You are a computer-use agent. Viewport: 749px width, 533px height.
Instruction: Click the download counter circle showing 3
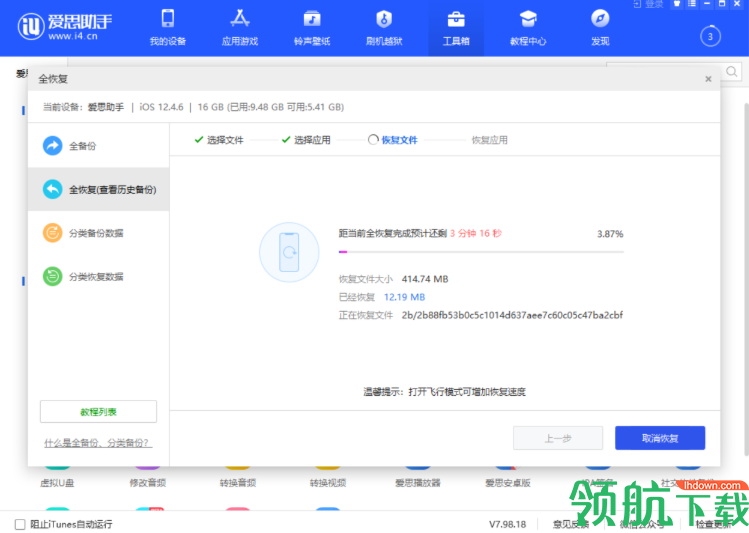point(710,36)
